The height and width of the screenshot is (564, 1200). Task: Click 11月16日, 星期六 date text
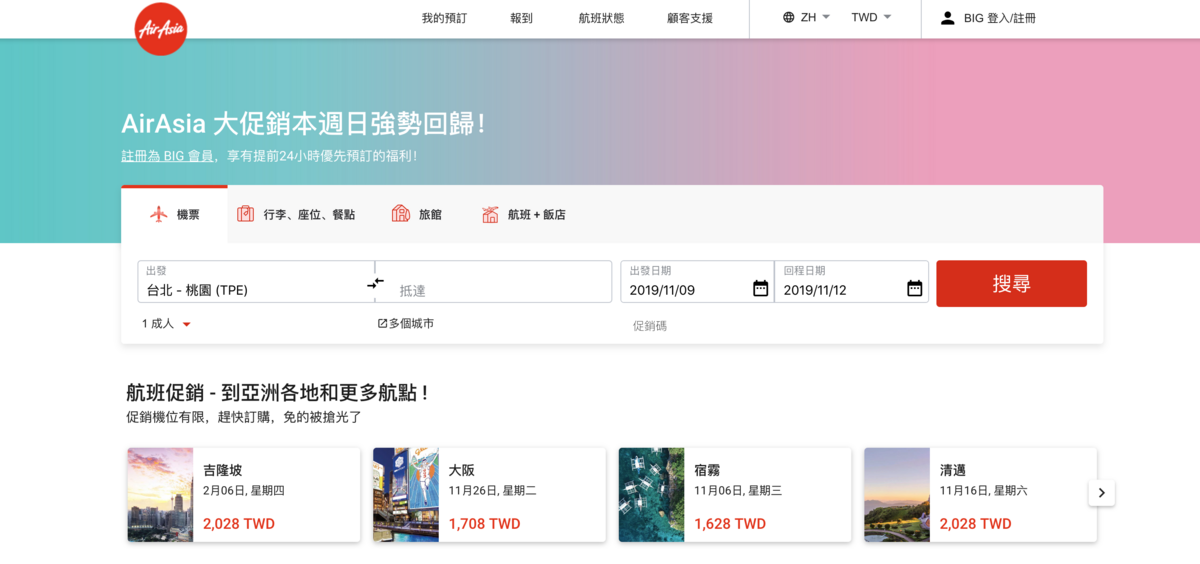[984, 491]
